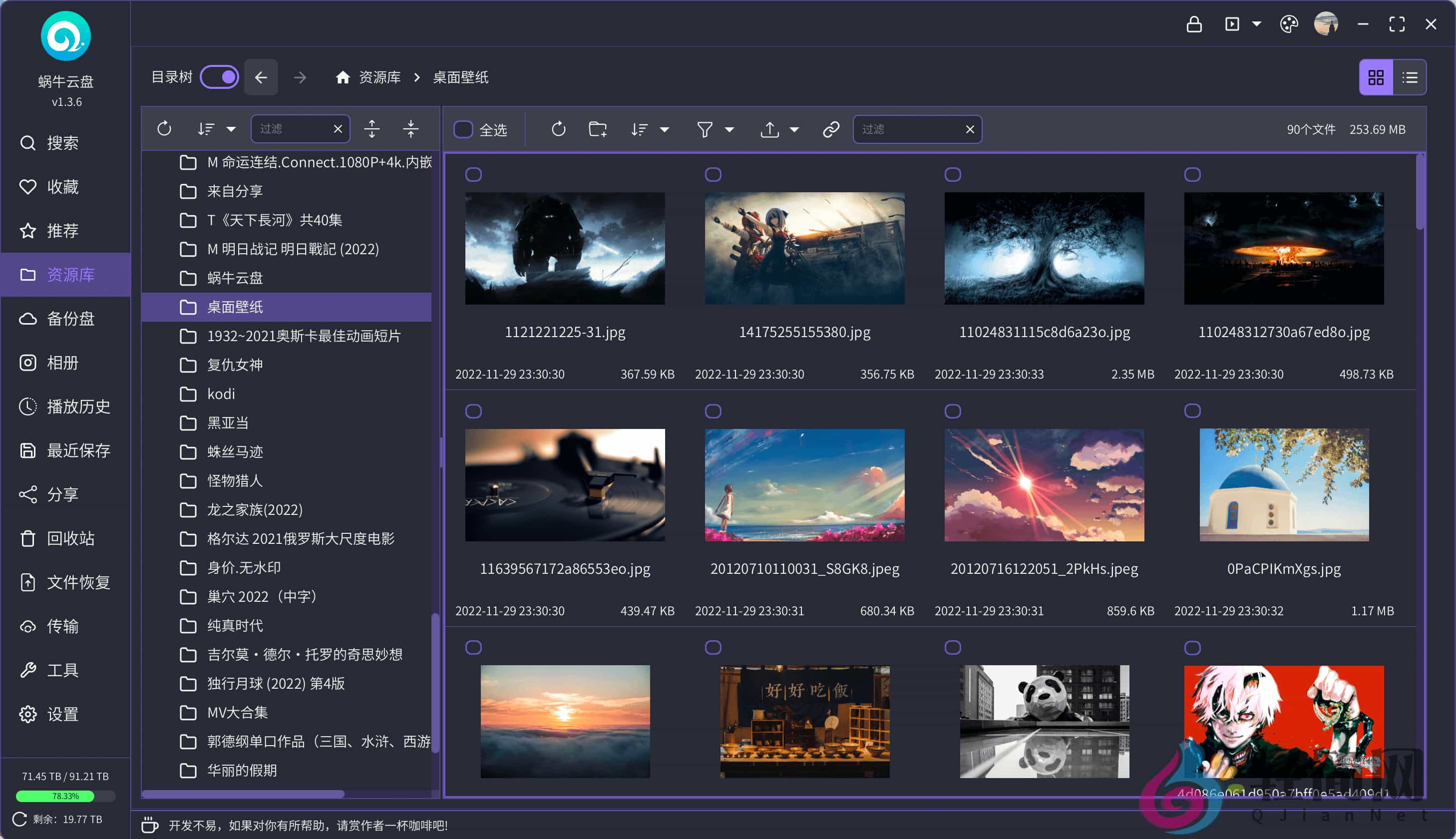
Task: Generate a share link for files
Action: click(830, 129)
